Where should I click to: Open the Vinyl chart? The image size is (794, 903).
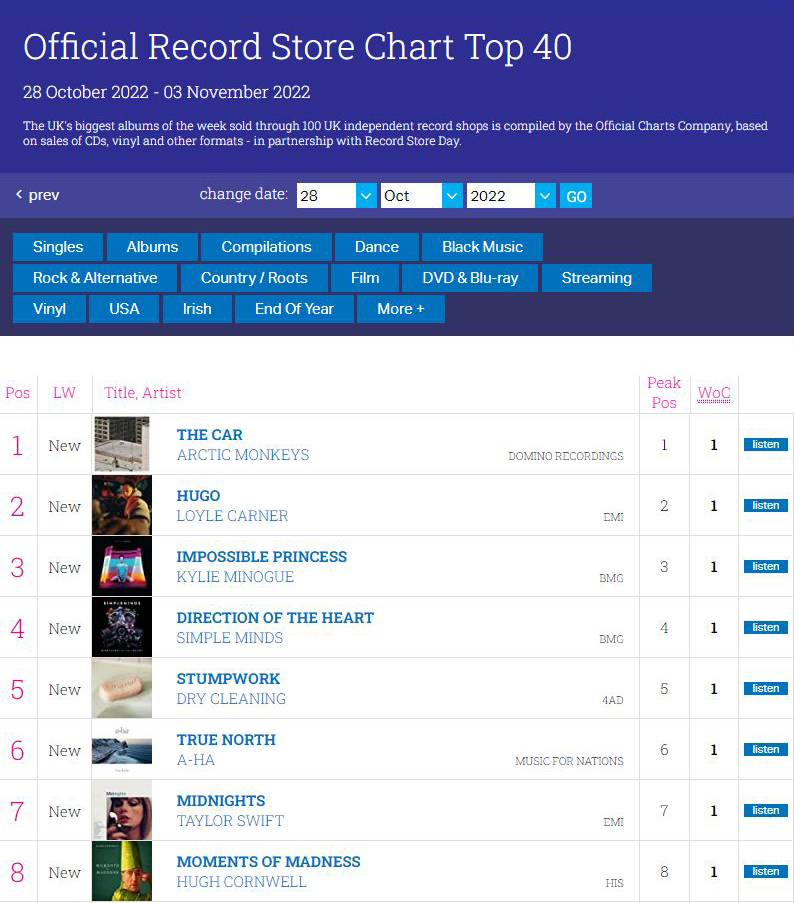[50, 309]
